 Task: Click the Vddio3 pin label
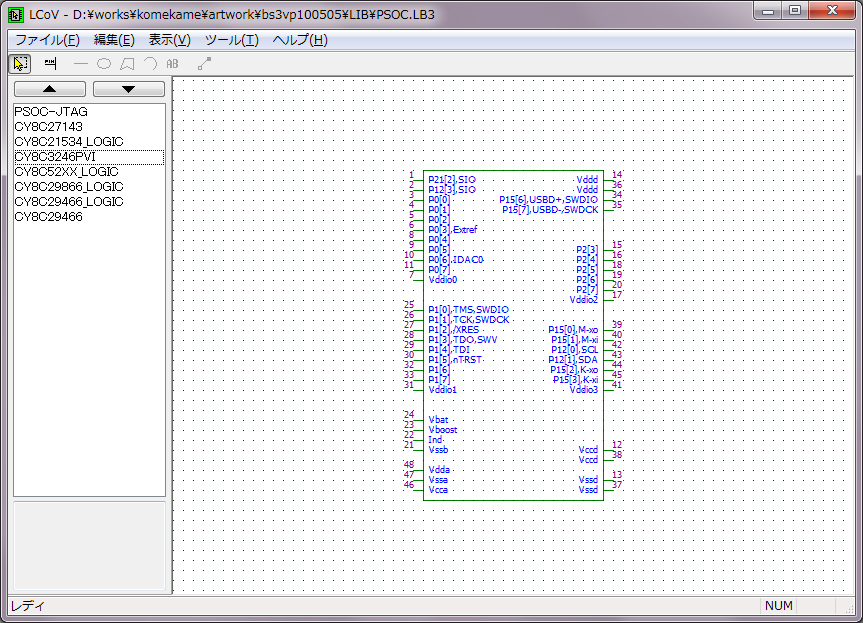coord(583,390)
